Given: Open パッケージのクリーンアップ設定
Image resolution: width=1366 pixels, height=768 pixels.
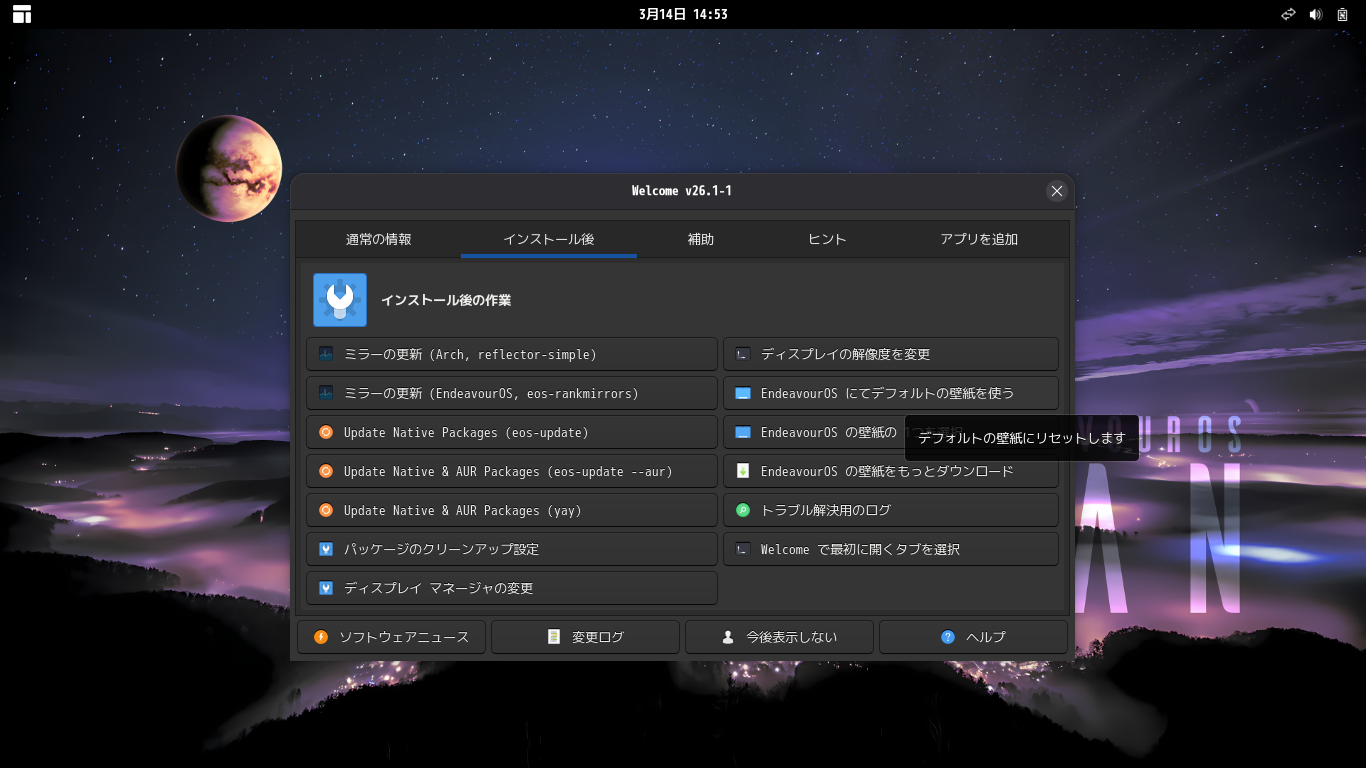Looking at the screenshot, I should [512, 549].
